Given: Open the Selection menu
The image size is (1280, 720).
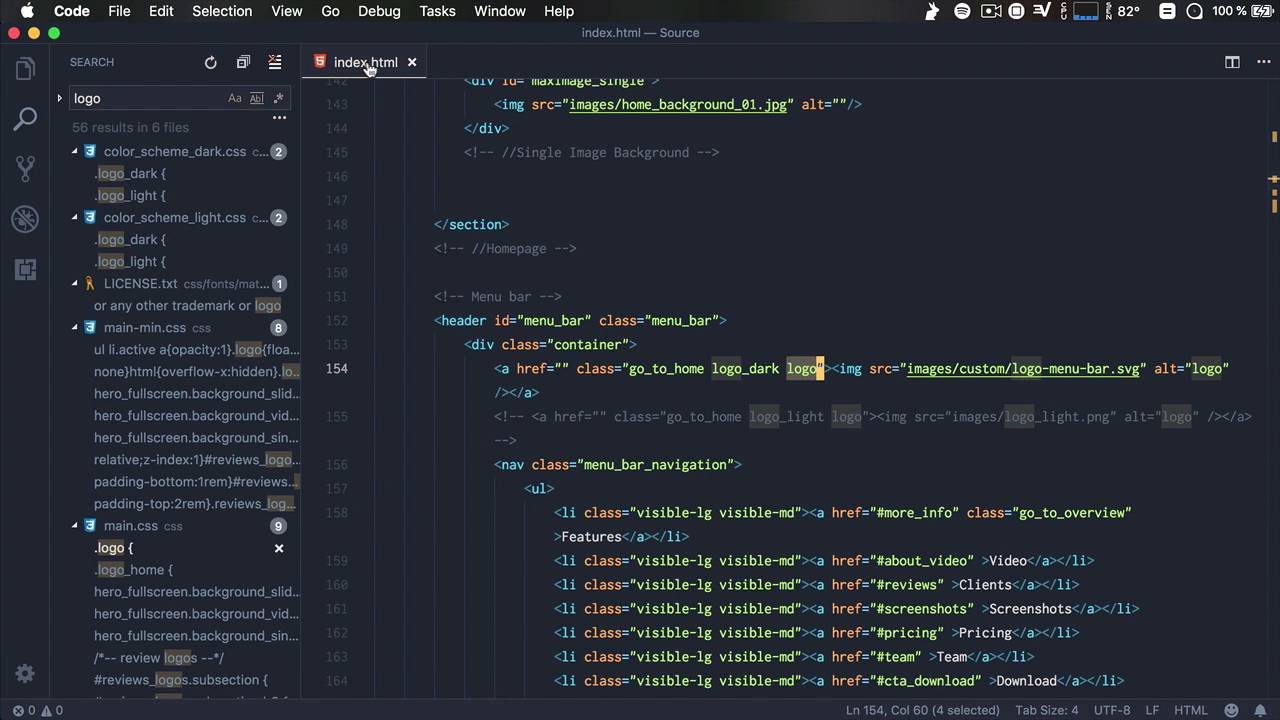Looking at the screenshot, I should [x=222, y=11].
